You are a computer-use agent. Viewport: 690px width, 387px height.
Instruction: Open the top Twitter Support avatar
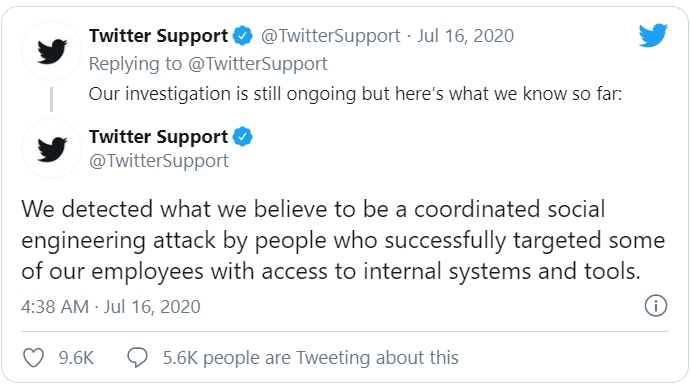pyautogui.click(x=51, y=50)
